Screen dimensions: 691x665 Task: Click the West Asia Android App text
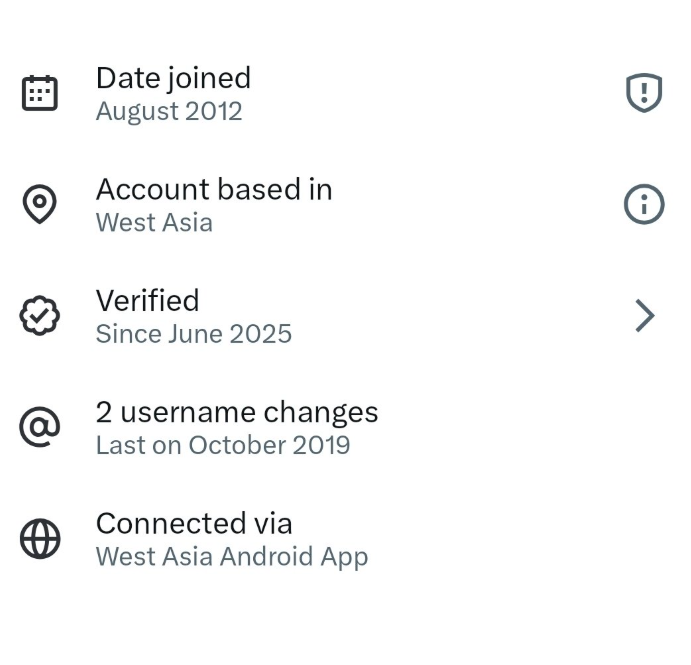232,557
